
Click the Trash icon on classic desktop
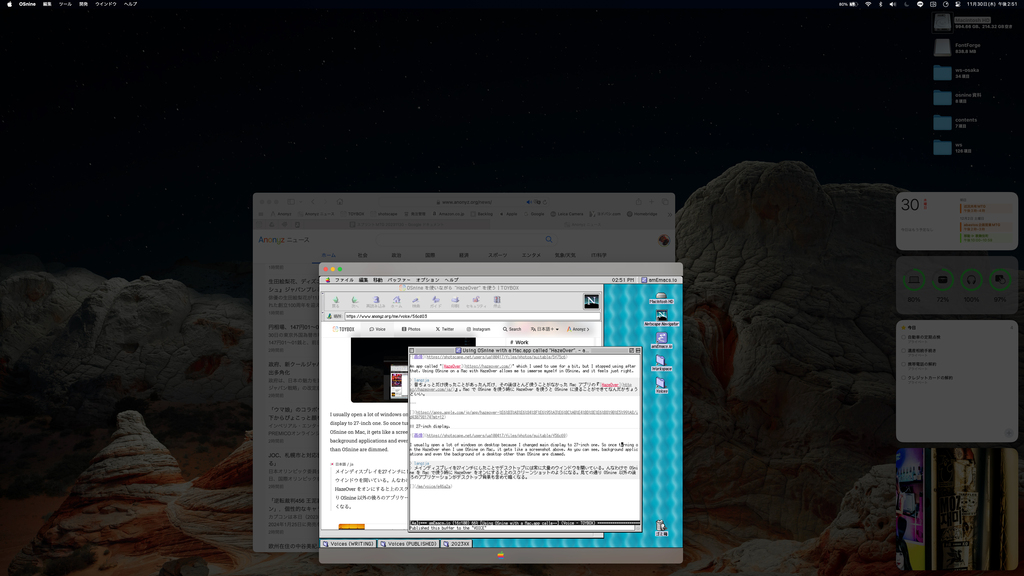click(661, 528)
